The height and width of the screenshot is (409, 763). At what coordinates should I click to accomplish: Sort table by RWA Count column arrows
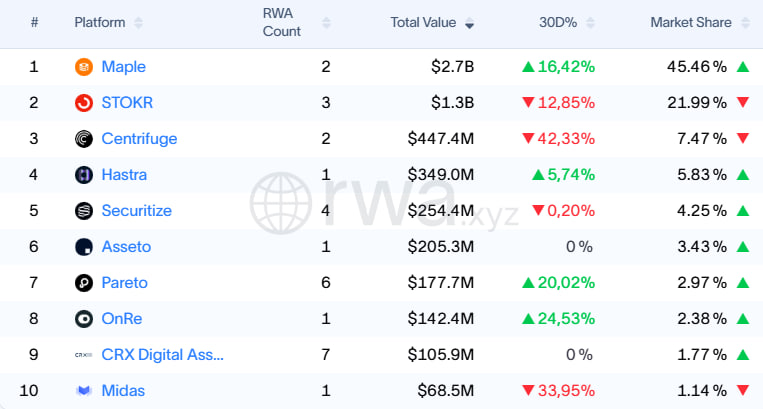[x=326, y=23]
